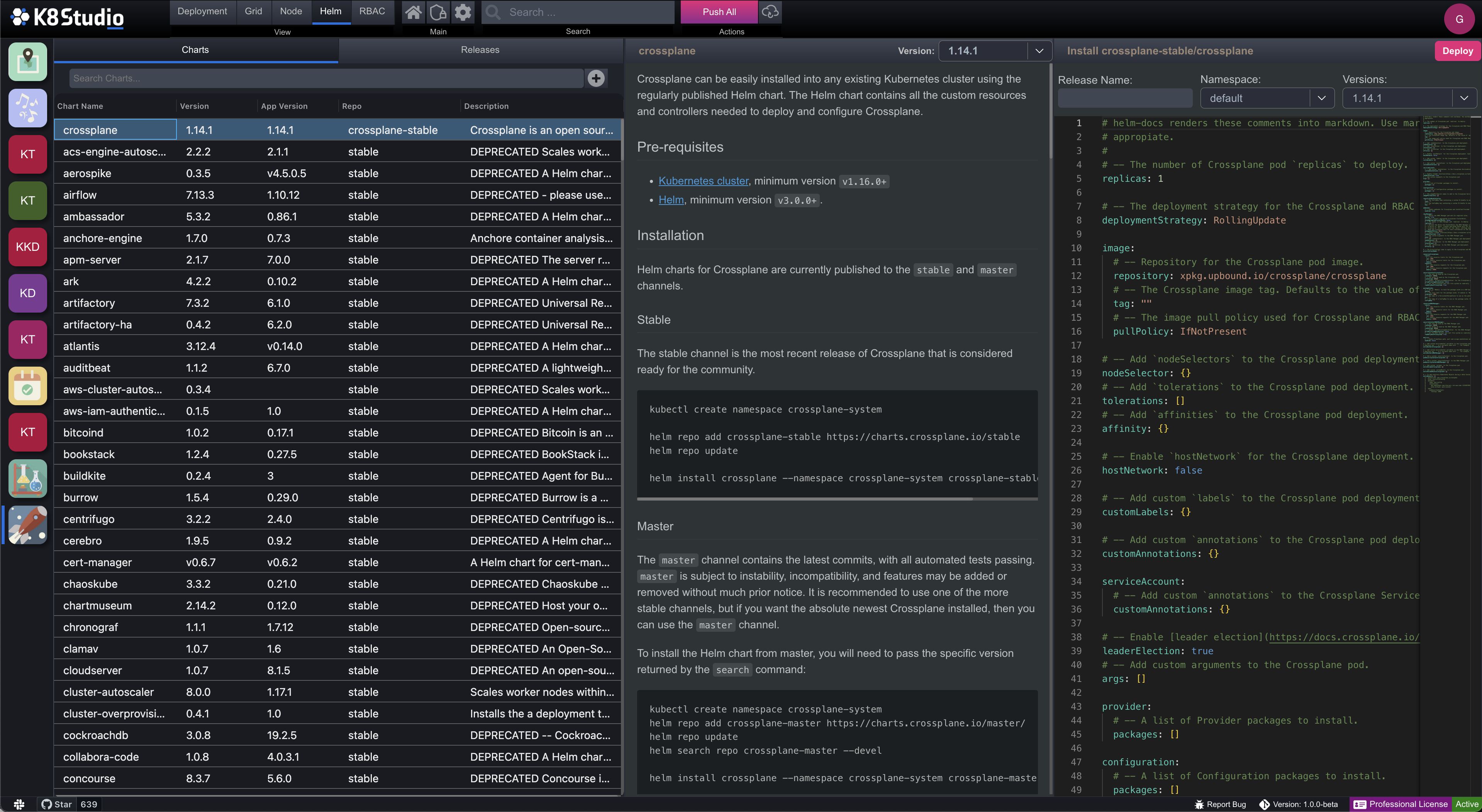Screen dimensions: 1482x812
Task: Select the chartmuseum chart row
Action: pos(338,606)
